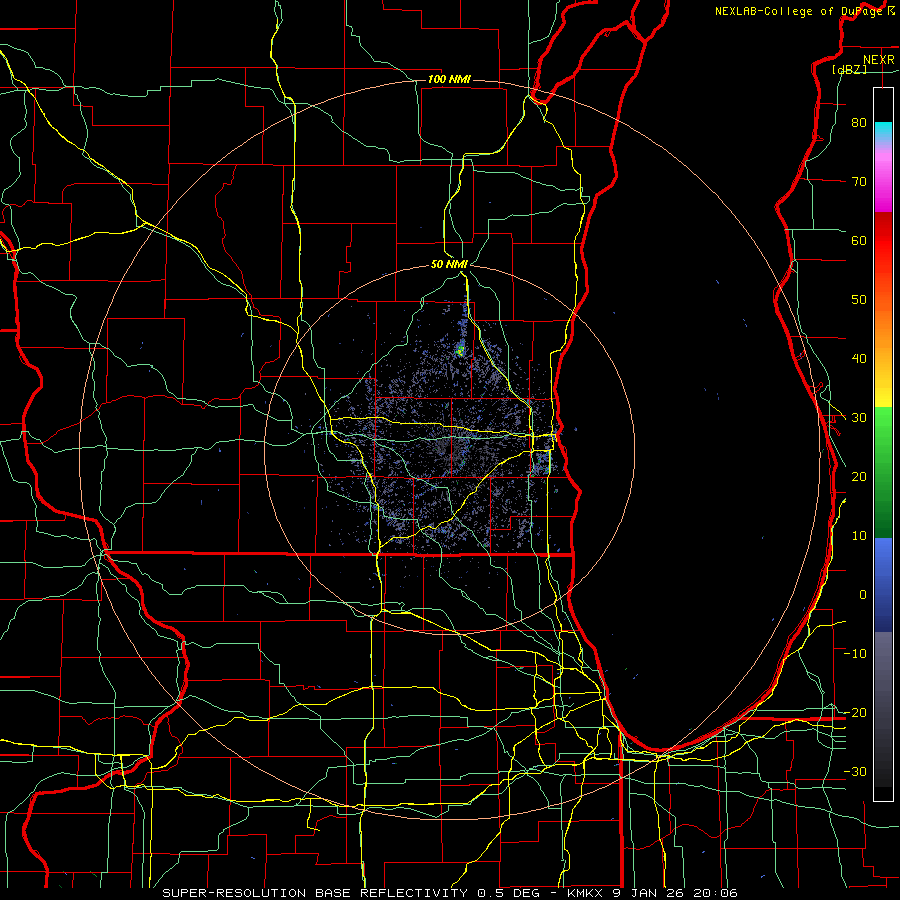Click the '-30' value on the dBZ scale

pos(855,771)
